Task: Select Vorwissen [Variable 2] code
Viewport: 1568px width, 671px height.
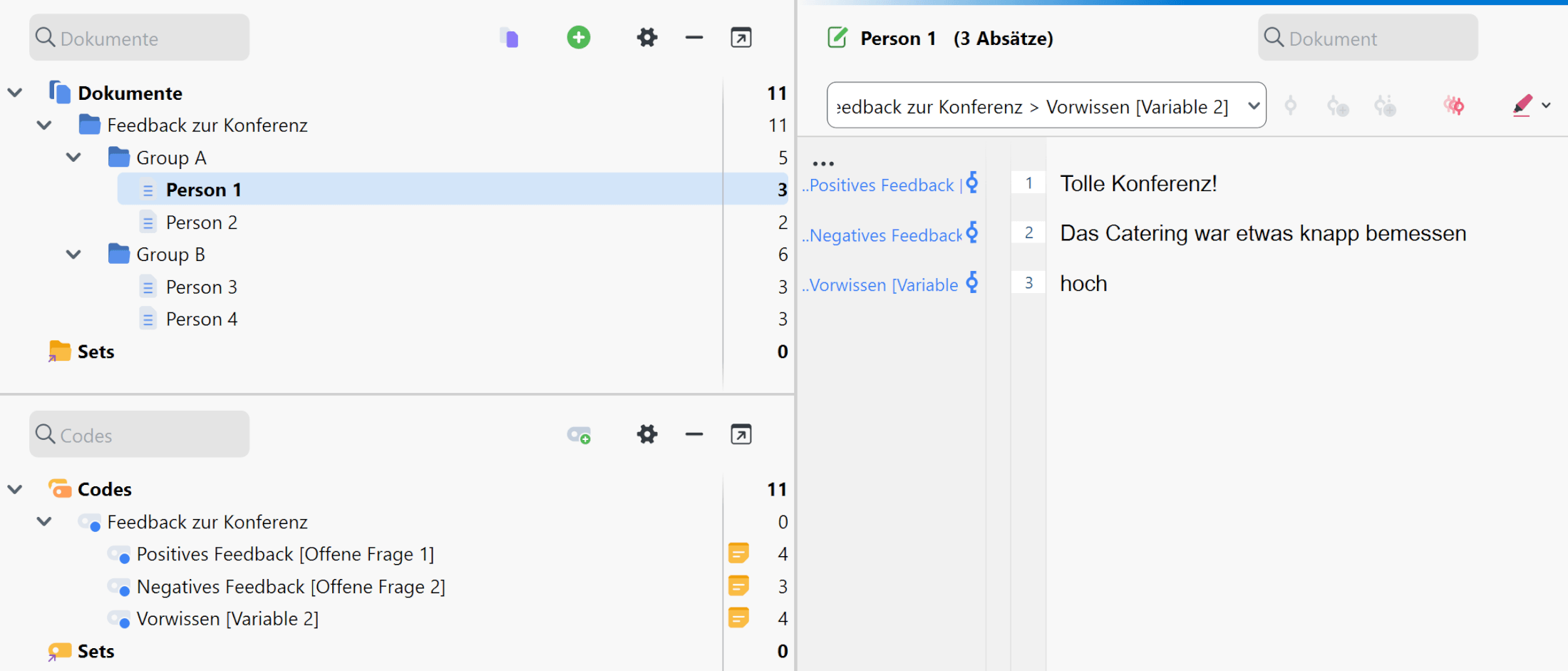Action: [x=227, y=619]
